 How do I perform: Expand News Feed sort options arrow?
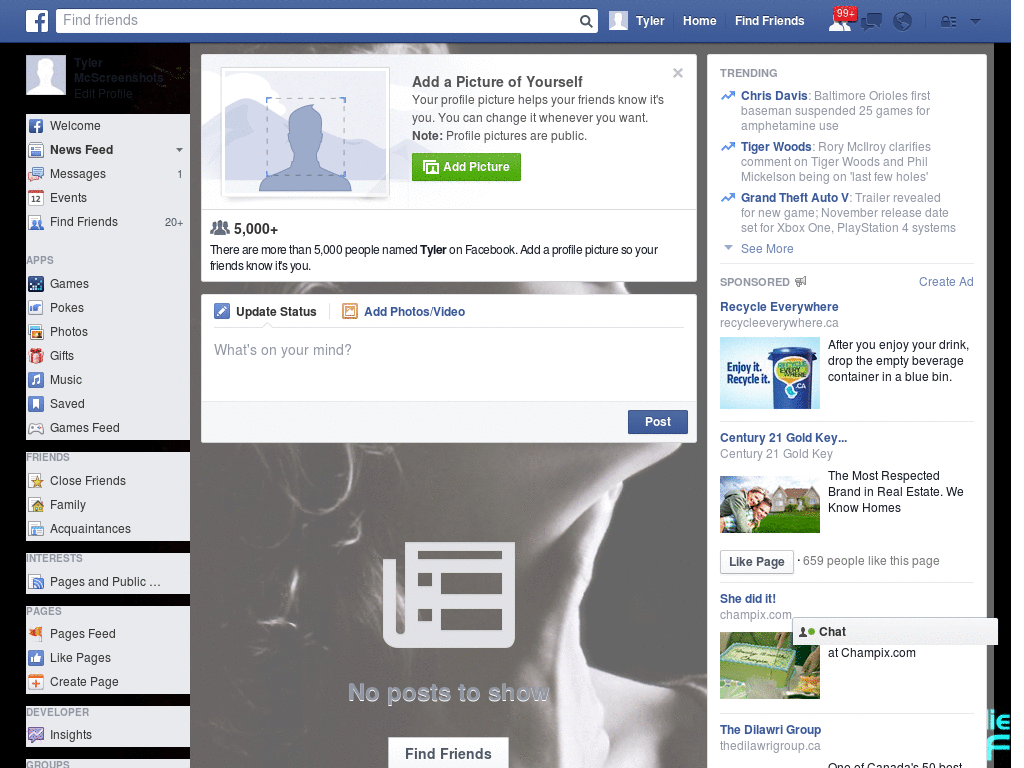[179, 150]
